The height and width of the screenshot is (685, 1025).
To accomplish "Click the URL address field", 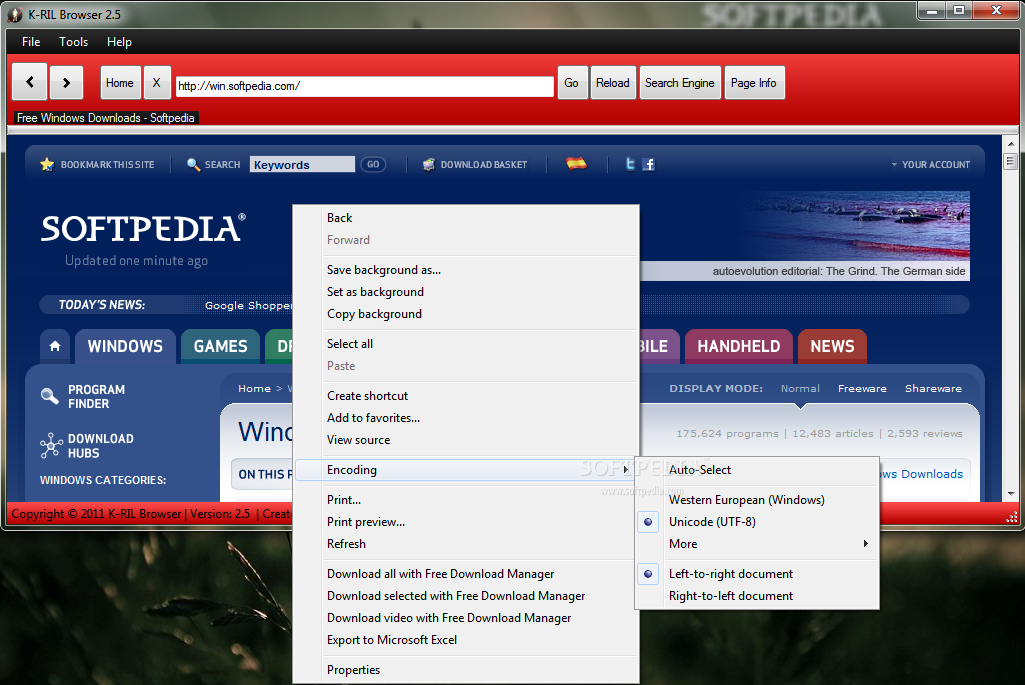I will pyautogui.click(x=365, y=86).
